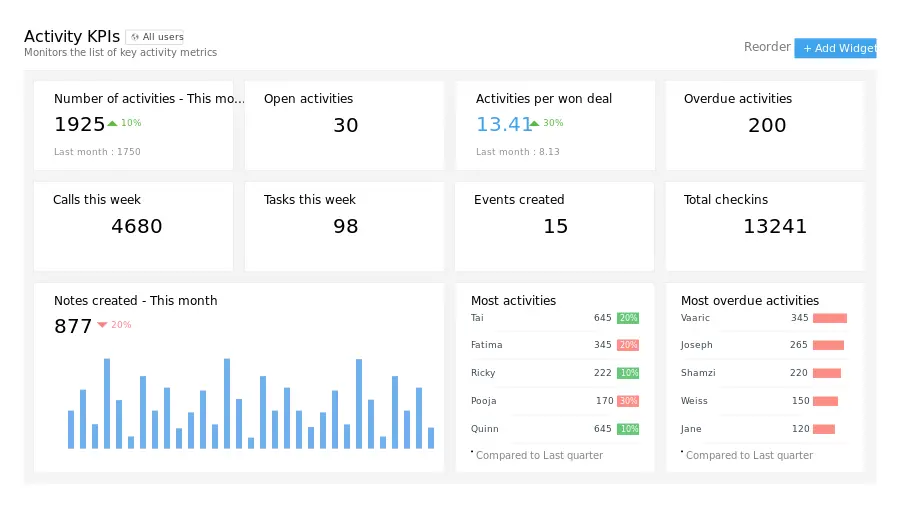Image resolution: width=900 pixels, height=510 pixels.
Task: Click Vaaric in Most overdue activities
Action: (695, 318)
